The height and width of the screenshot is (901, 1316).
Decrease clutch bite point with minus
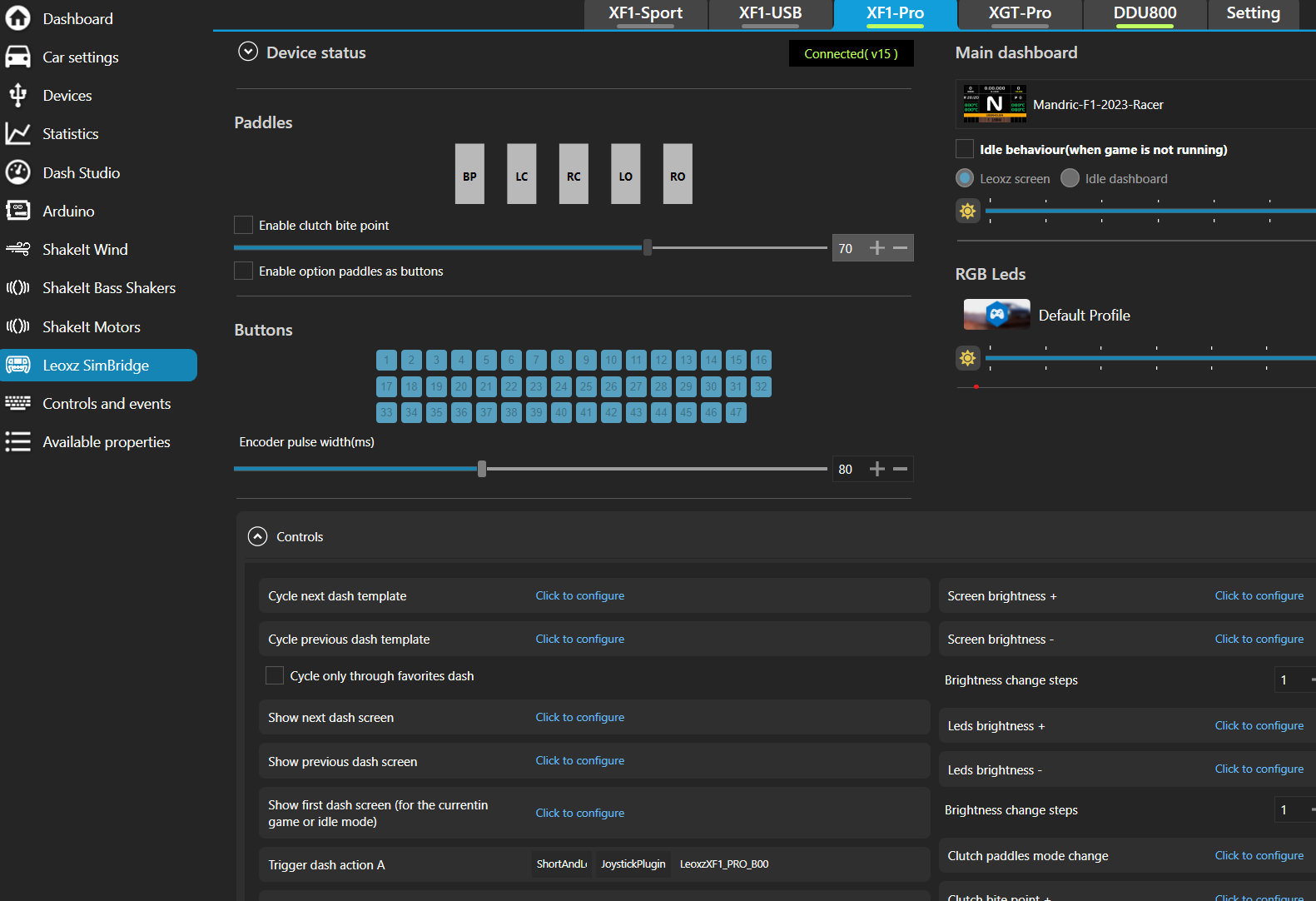coord(900,247)
